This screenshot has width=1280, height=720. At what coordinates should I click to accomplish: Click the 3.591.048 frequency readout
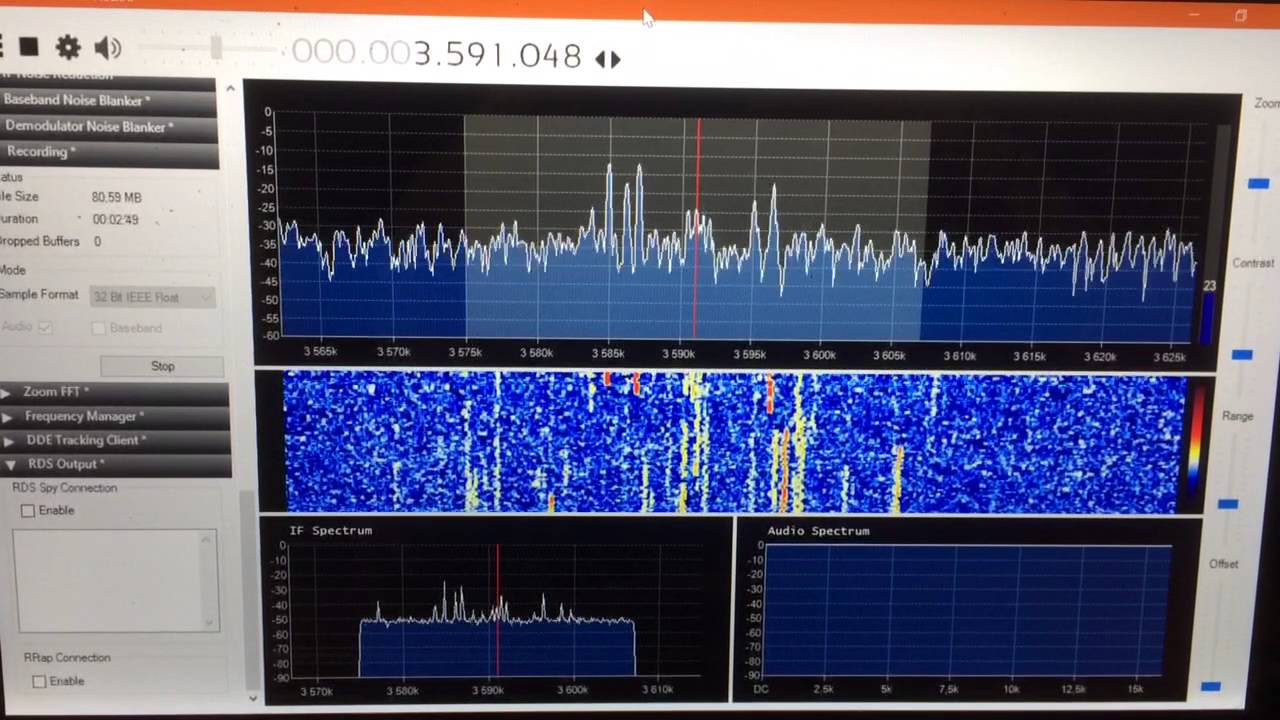[x=497, y=55]
